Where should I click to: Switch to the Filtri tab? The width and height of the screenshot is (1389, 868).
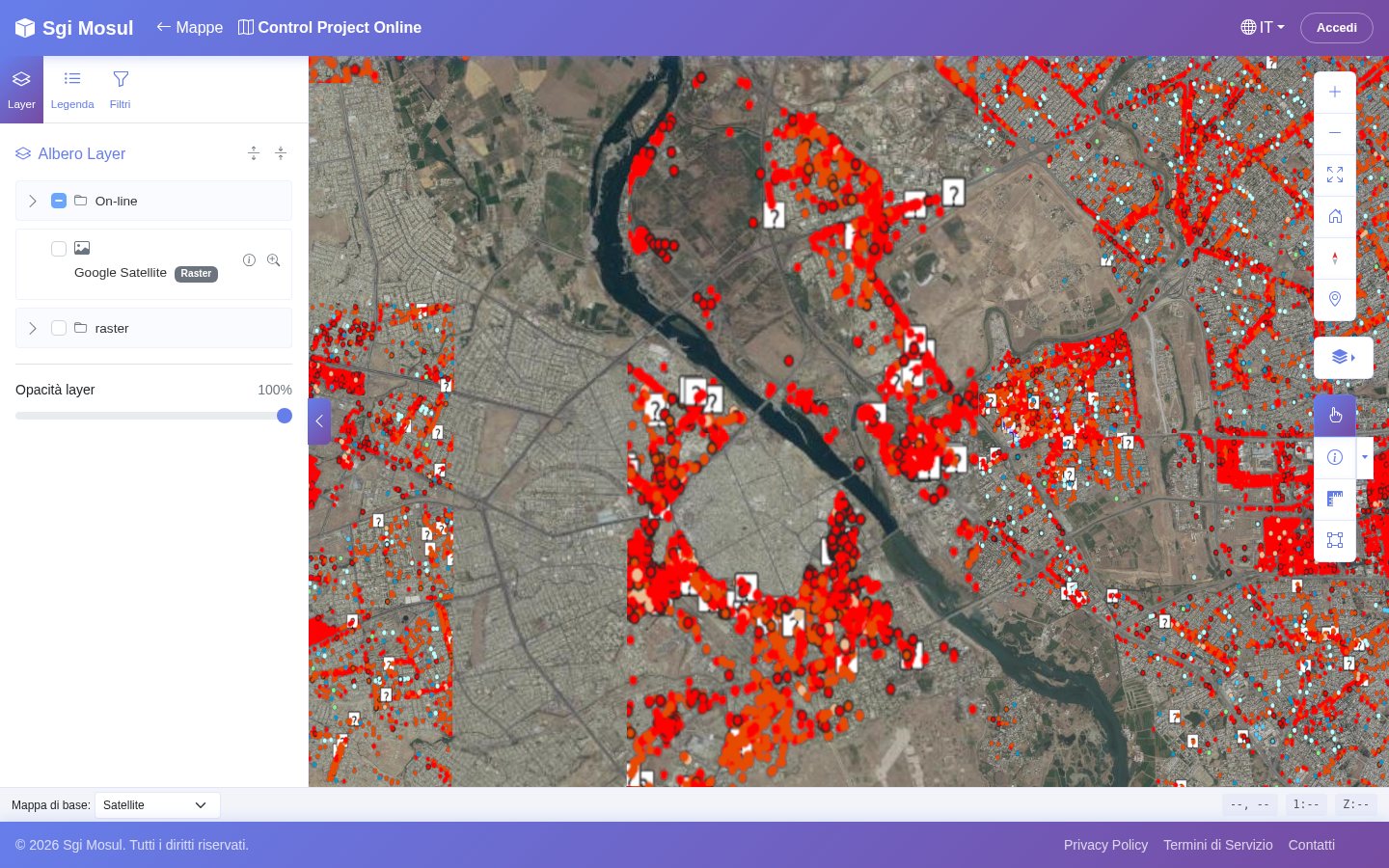click(x=121, y=90)
